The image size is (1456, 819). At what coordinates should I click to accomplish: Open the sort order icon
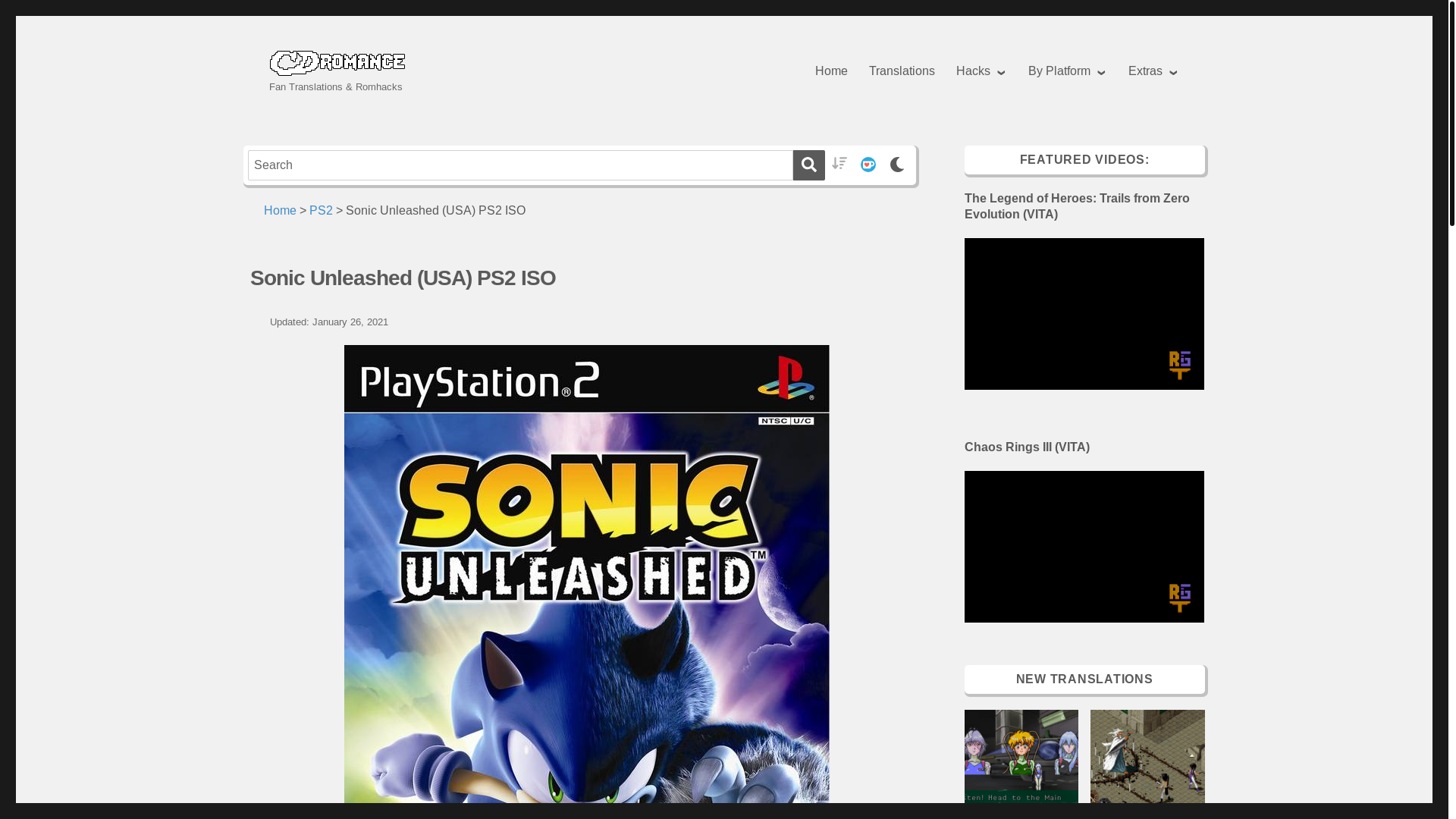839,164
